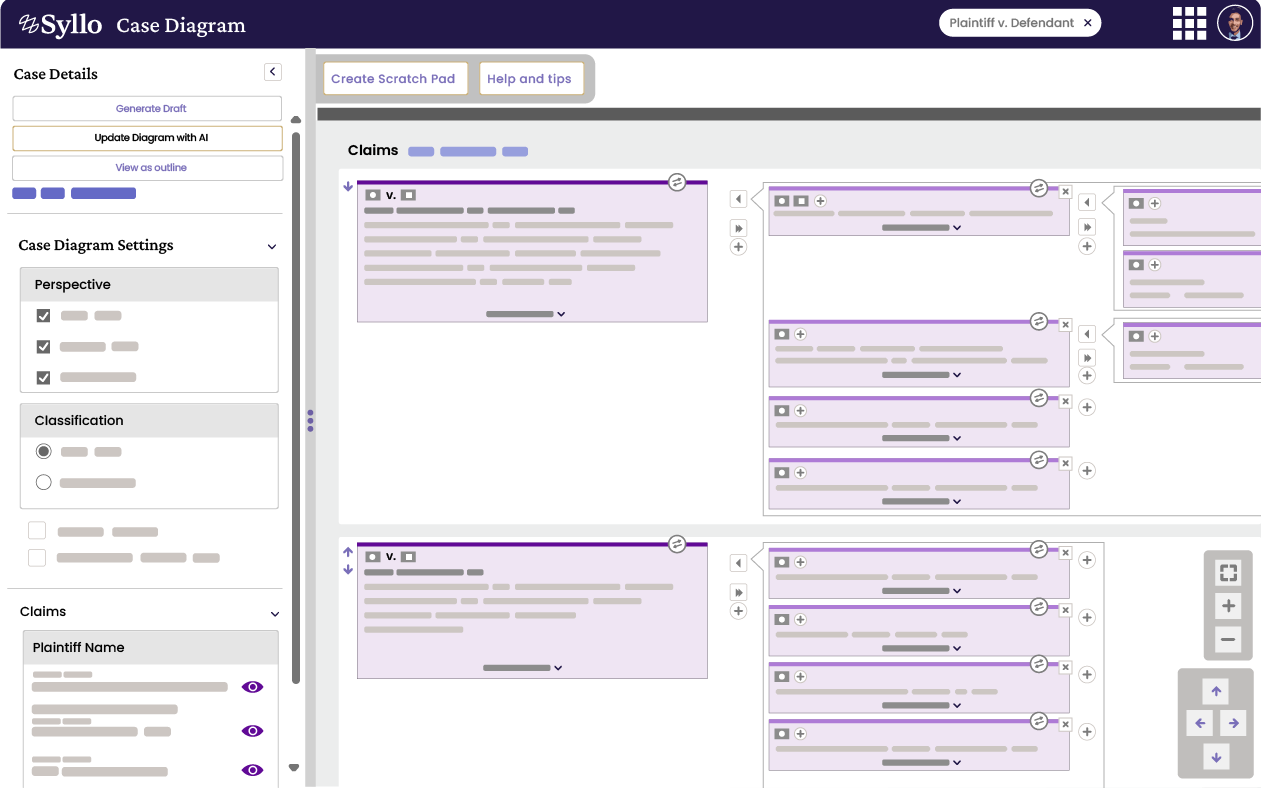The height and width of the screenshot is (788, 1261).
Task: Click first sidebar tag pill under outline
Action: pyautogui.click(x=24, y=193)
